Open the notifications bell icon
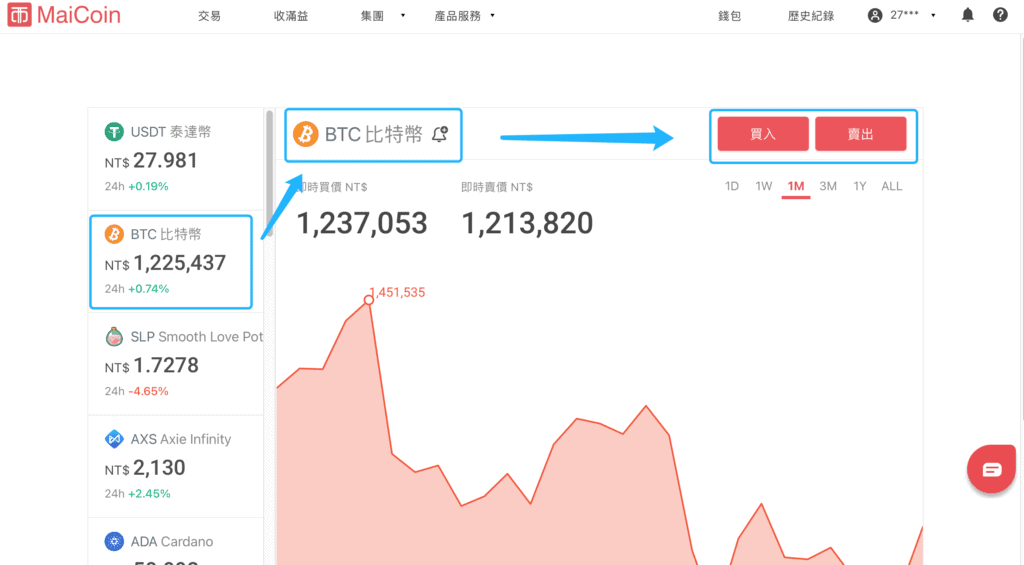This screenshot has width=1024, height=565. 967,15
